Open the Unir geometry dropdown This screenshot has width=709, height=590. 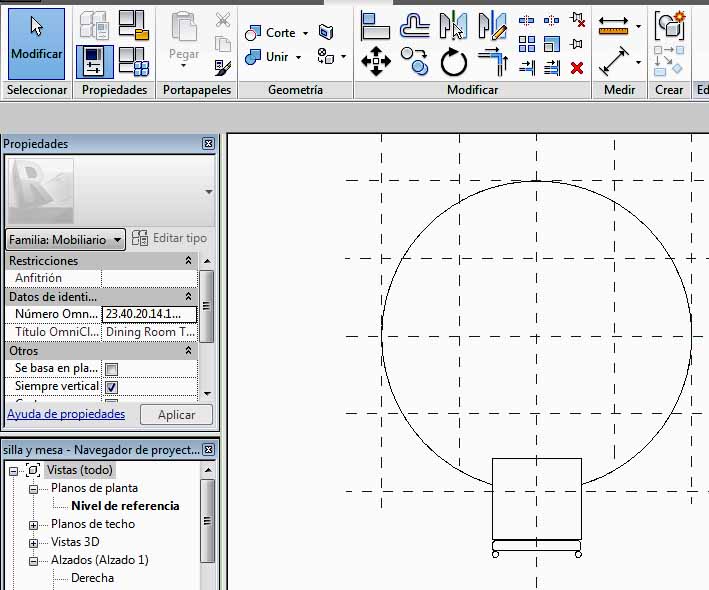click(x=298, y=57)
